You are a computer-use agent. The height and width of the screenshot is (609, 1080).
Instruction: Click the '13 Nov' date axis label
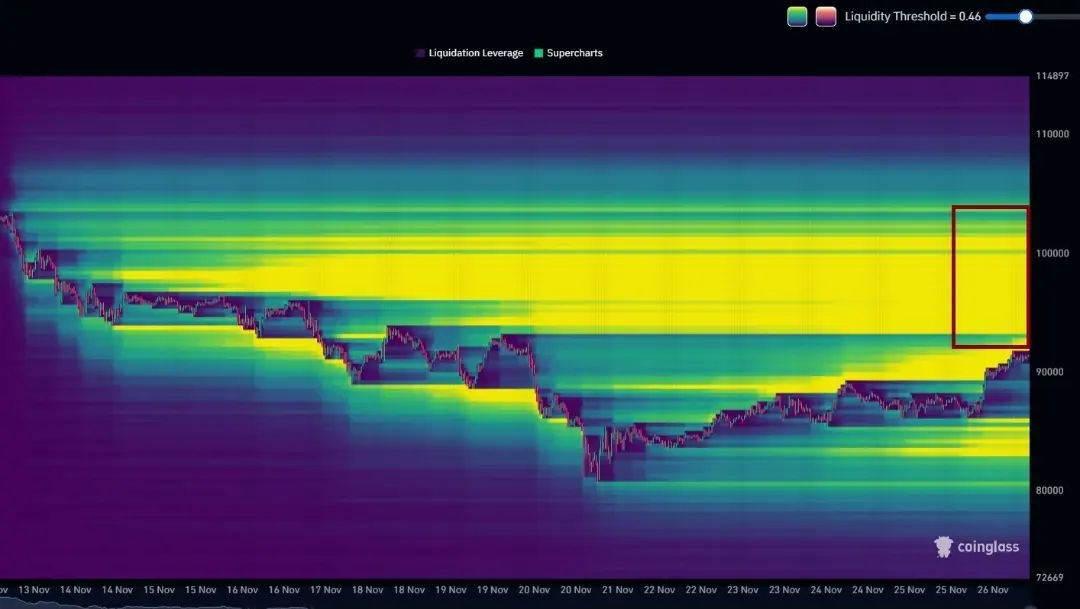coord(34,590)
